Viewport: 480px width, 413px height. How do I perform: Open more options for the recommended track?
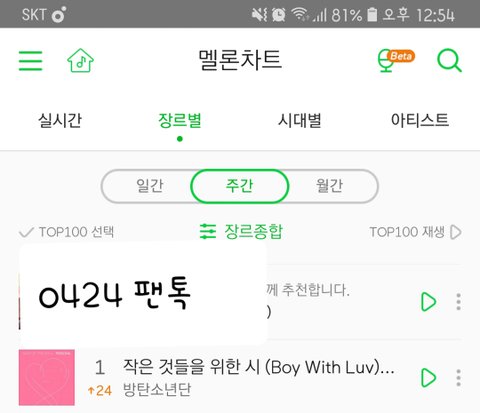(459, 302)
